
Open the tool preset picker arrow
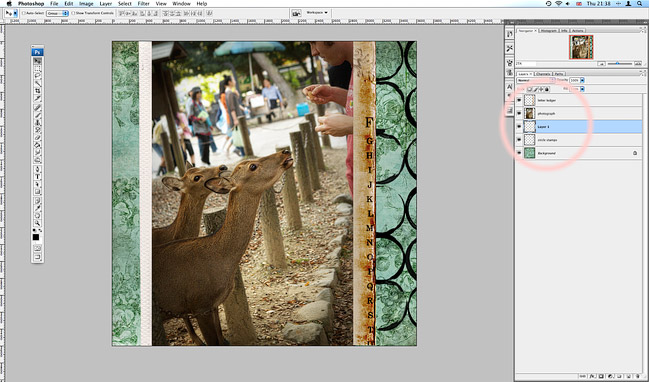point(16,13)
